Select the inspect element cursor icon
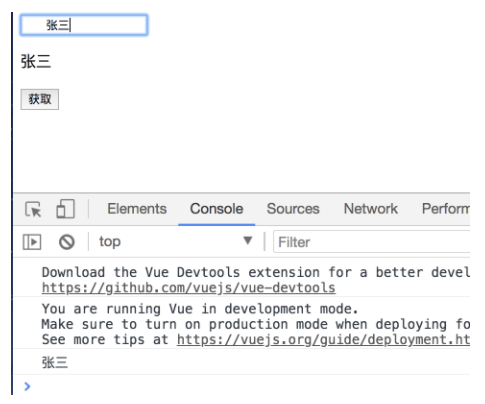 coord(33,209)
